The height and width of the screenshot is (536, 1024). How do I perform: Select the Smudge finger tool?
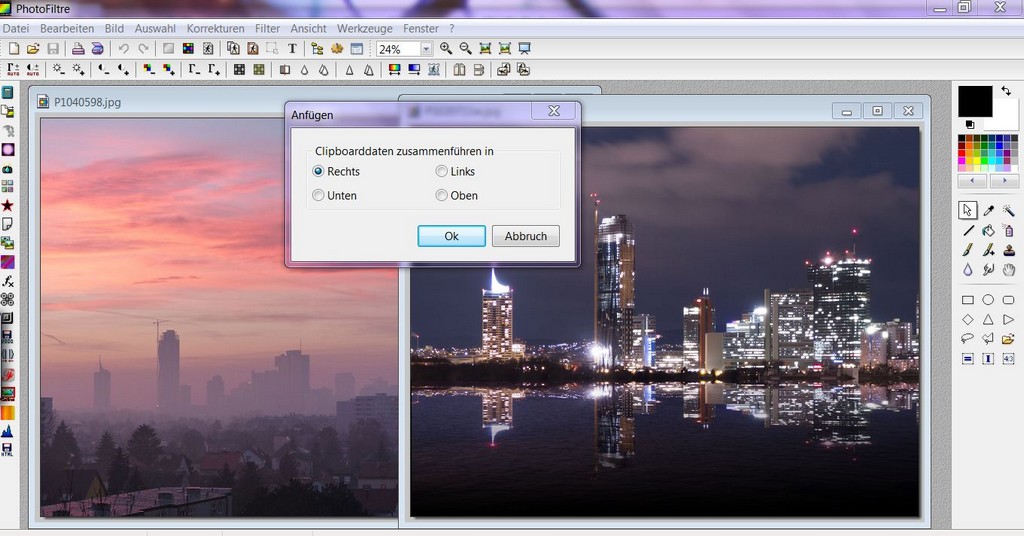[x=988, y=270]
